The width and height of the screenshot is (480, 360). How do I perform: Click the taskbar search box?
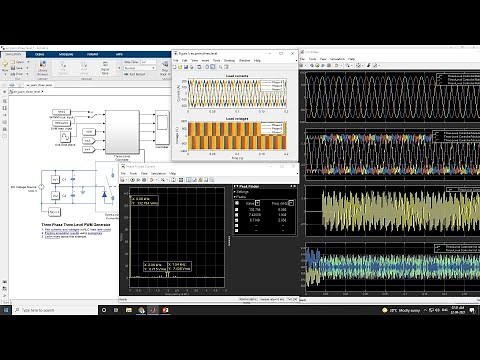(55, 310)
